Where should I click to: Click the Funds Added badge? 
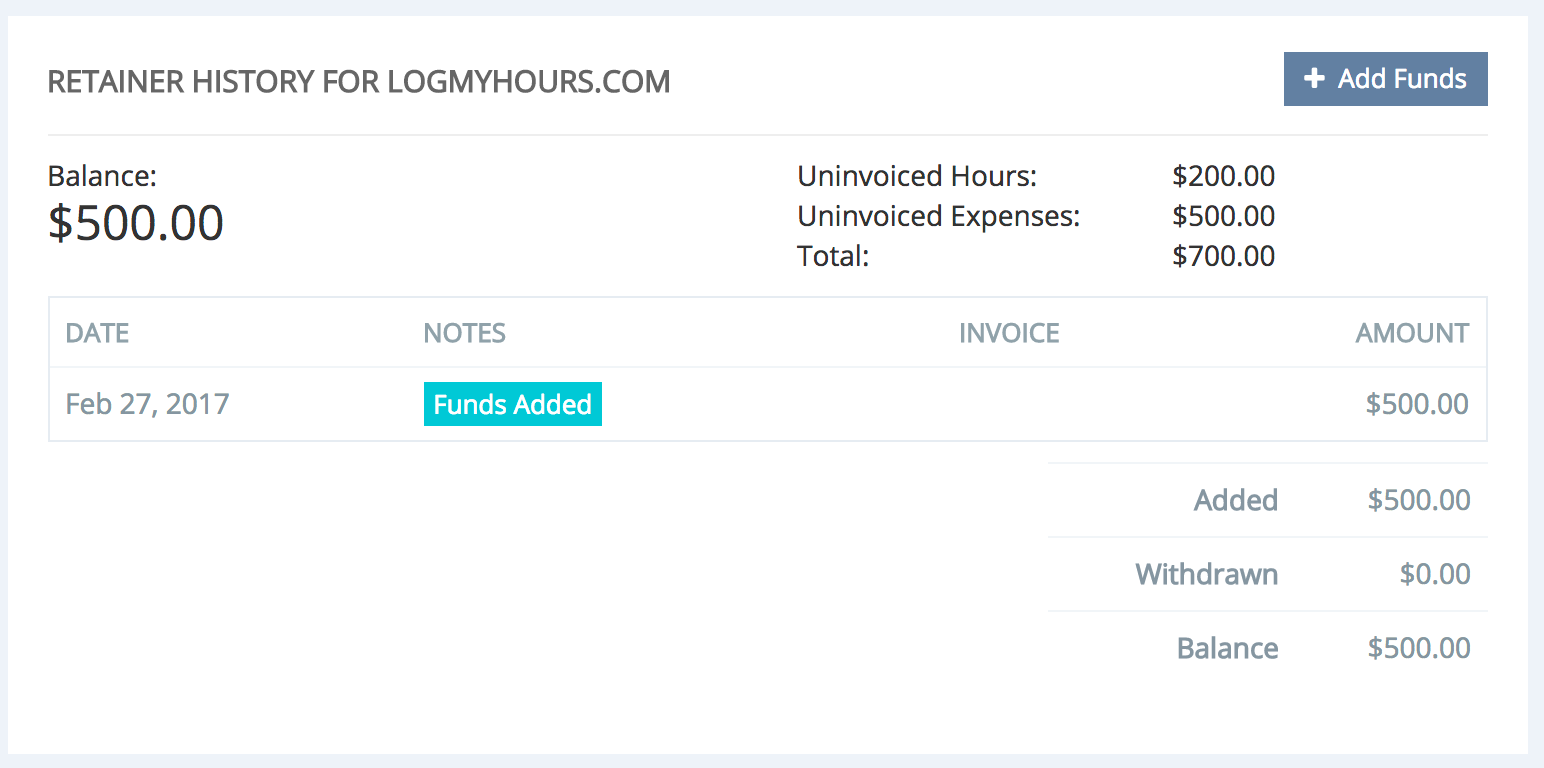point(512,404)
